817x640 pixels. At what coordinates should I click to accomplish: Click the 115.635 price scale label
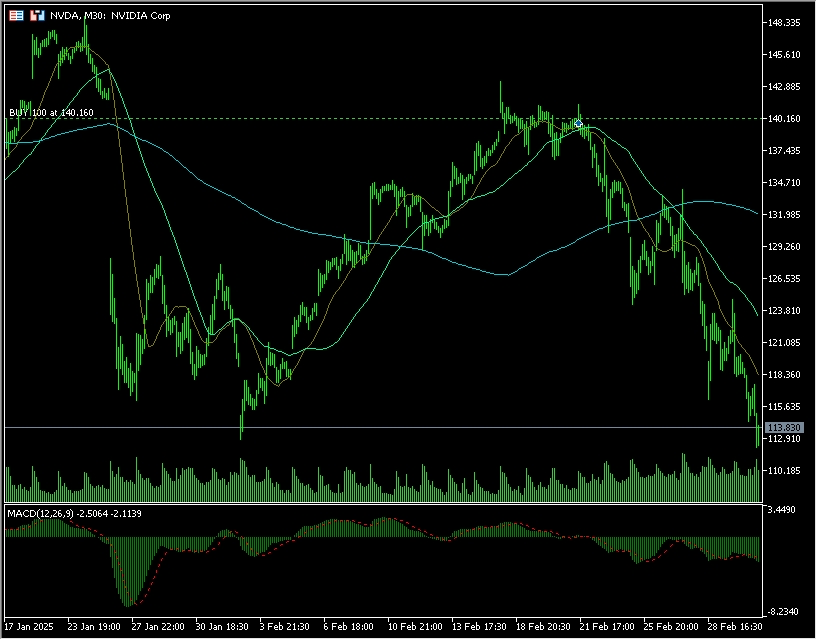click(784, 407)
